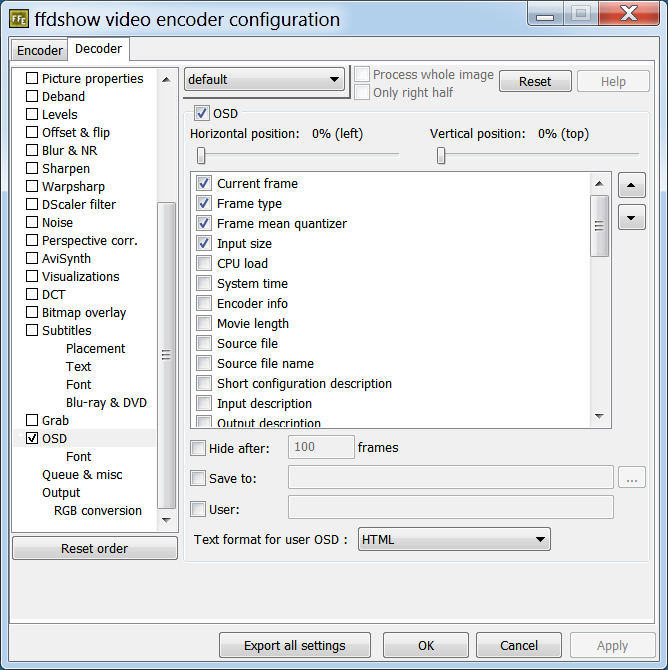Uncheck the OSD checkbox in filter list
The image size is (668, 670).
(32, 438)
